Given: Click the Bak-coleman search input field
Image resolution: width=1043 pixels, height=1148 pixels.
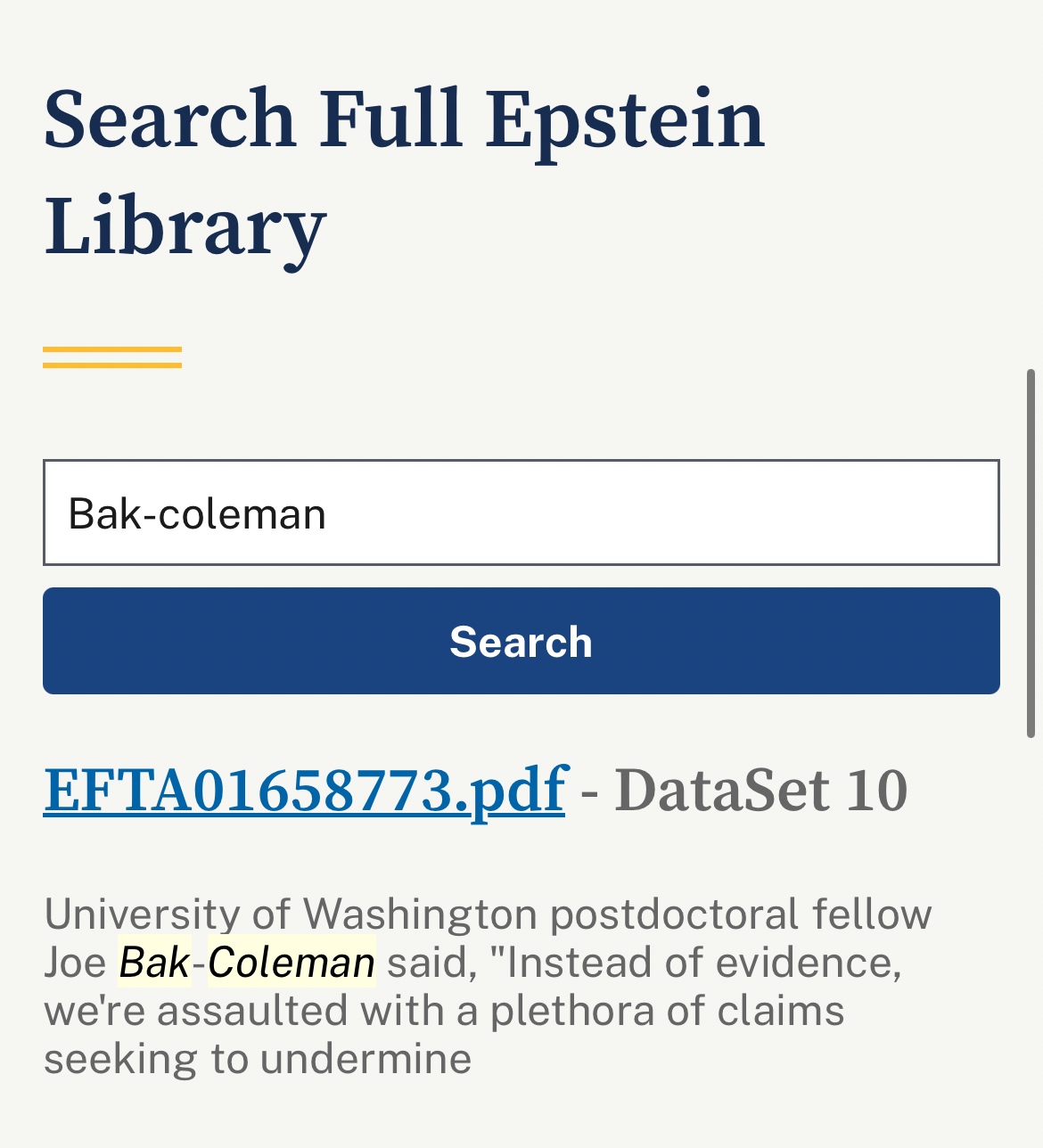Looking at the screenshot, I should pos(521,513).
